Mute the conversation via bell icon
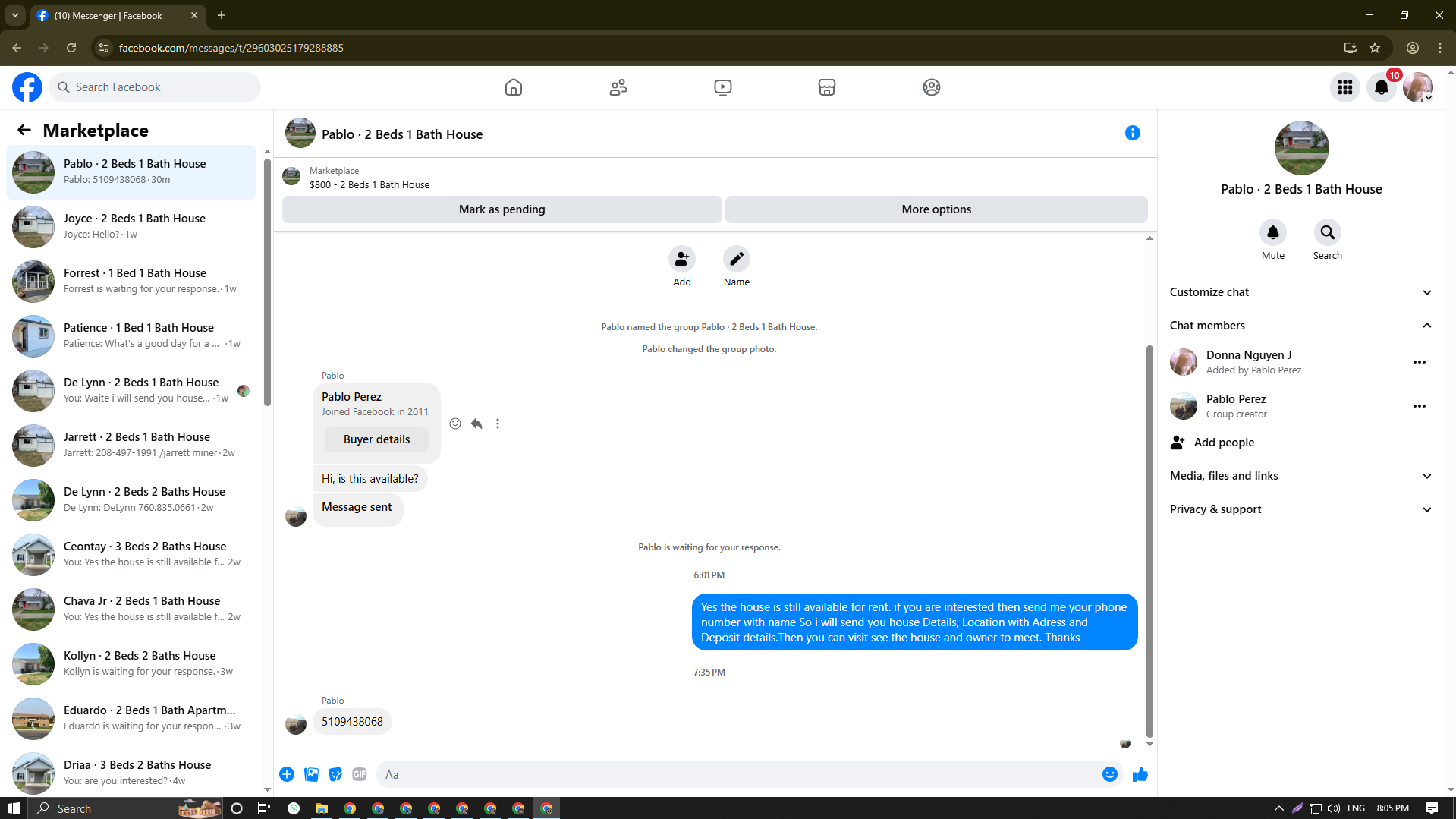 [1273, 232]
